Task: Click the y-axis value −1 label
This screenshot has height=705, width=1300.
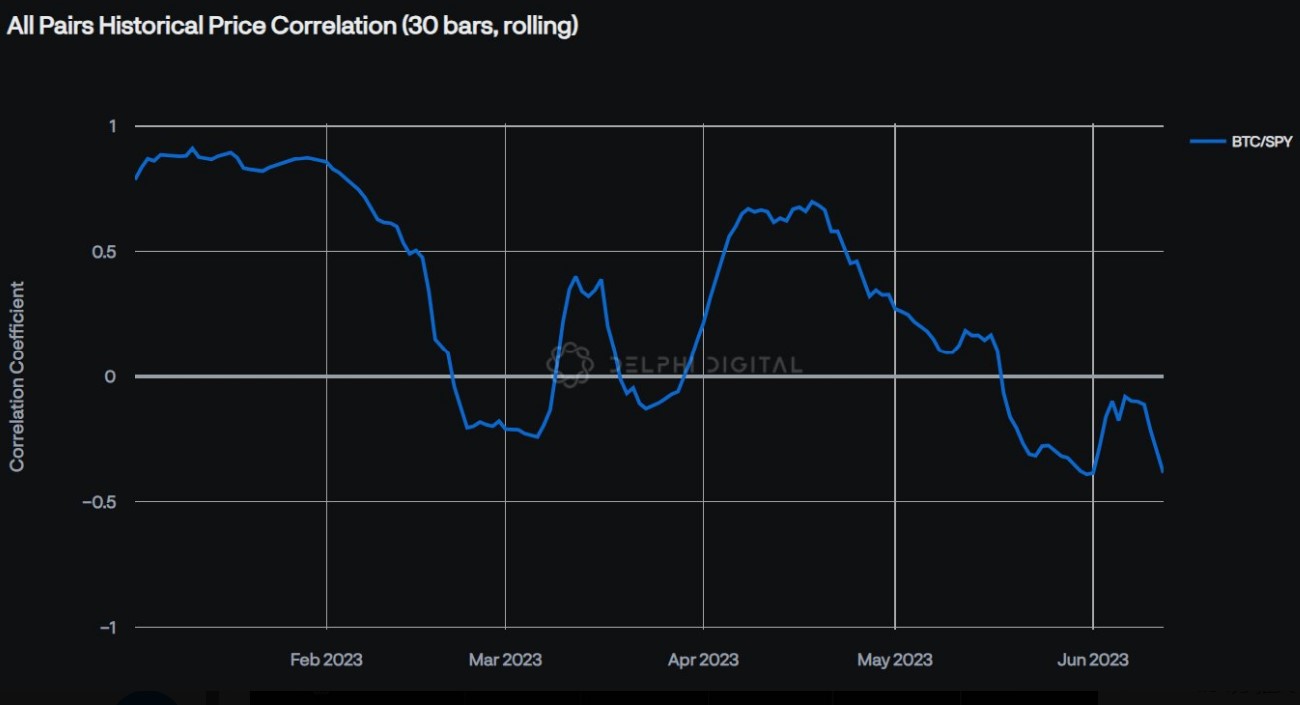Action: coord(107,627)
